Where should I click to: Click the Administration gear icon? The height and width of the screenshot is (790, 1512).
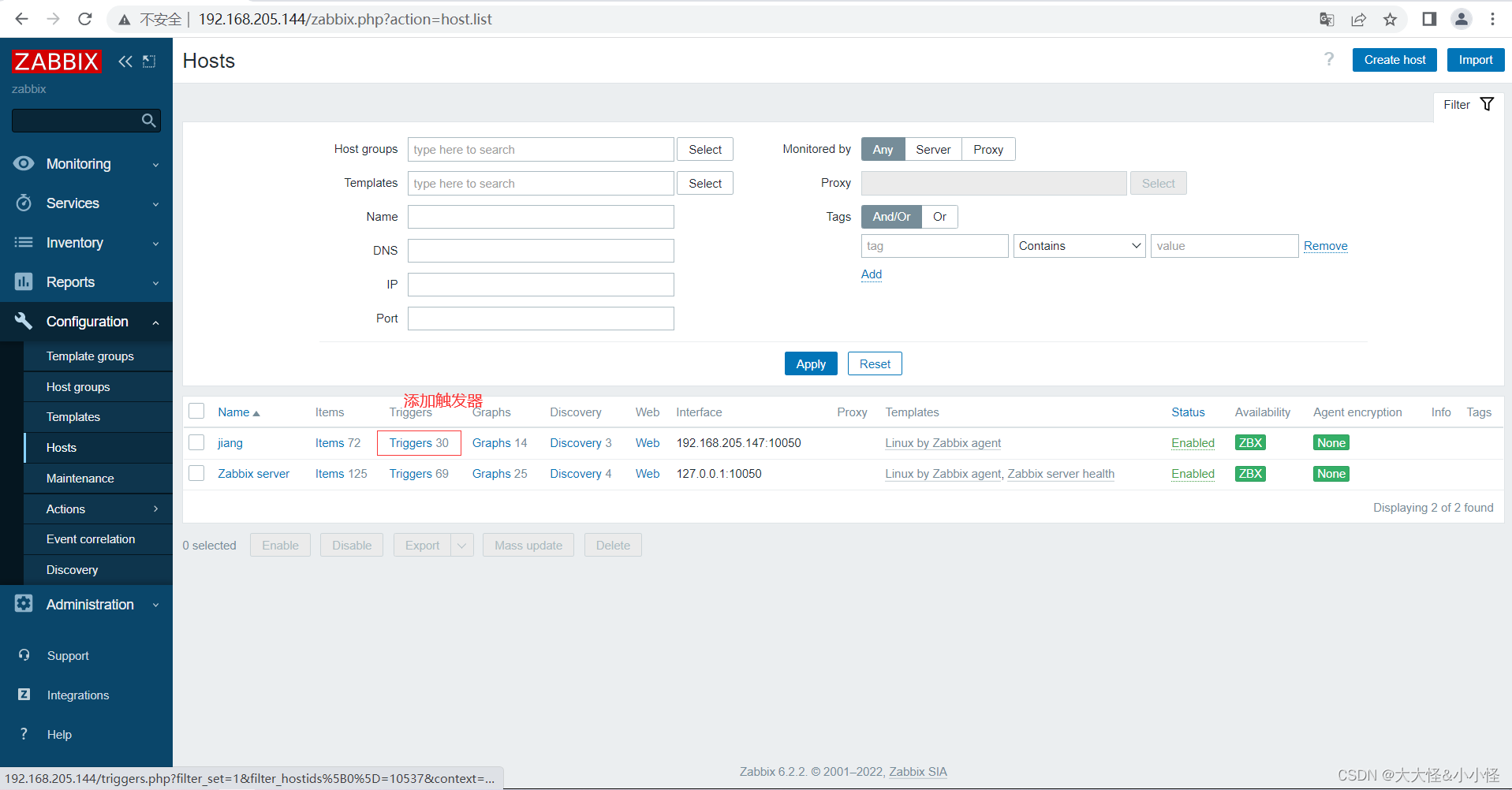point(24,604)
